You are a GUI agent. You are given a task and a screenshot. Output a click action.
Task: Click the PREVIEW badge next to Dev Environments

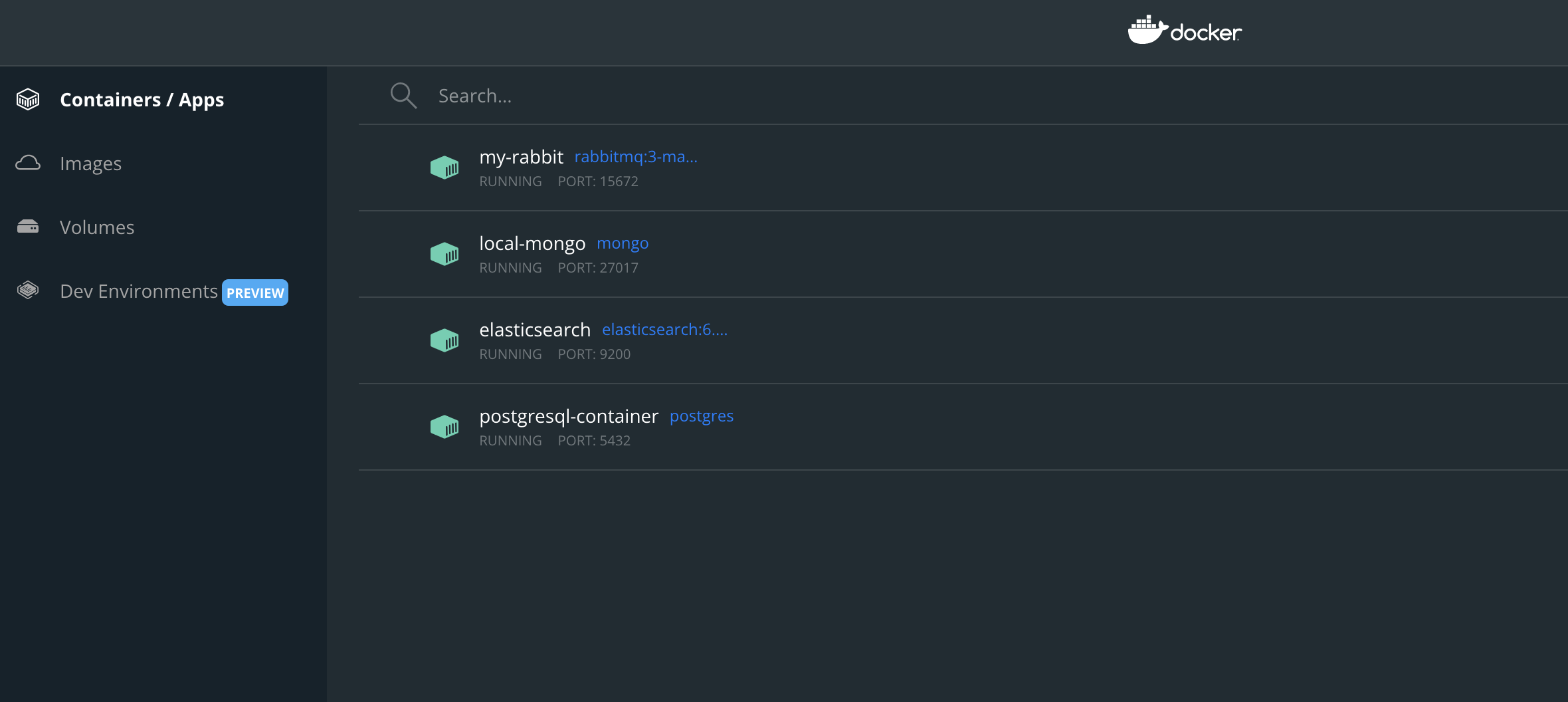(x=255, y=292)
